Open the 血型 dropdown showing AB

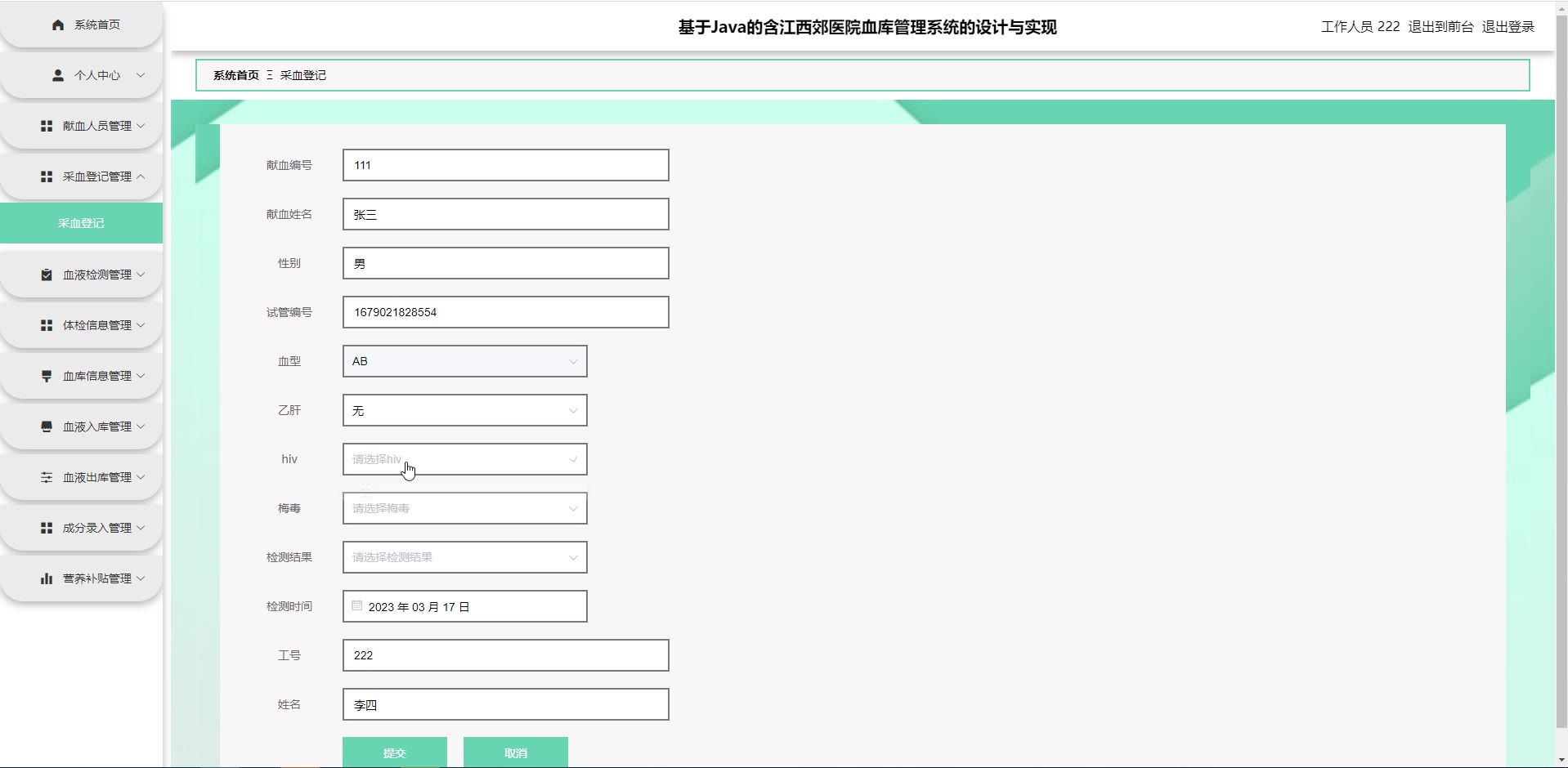point(464,361)
